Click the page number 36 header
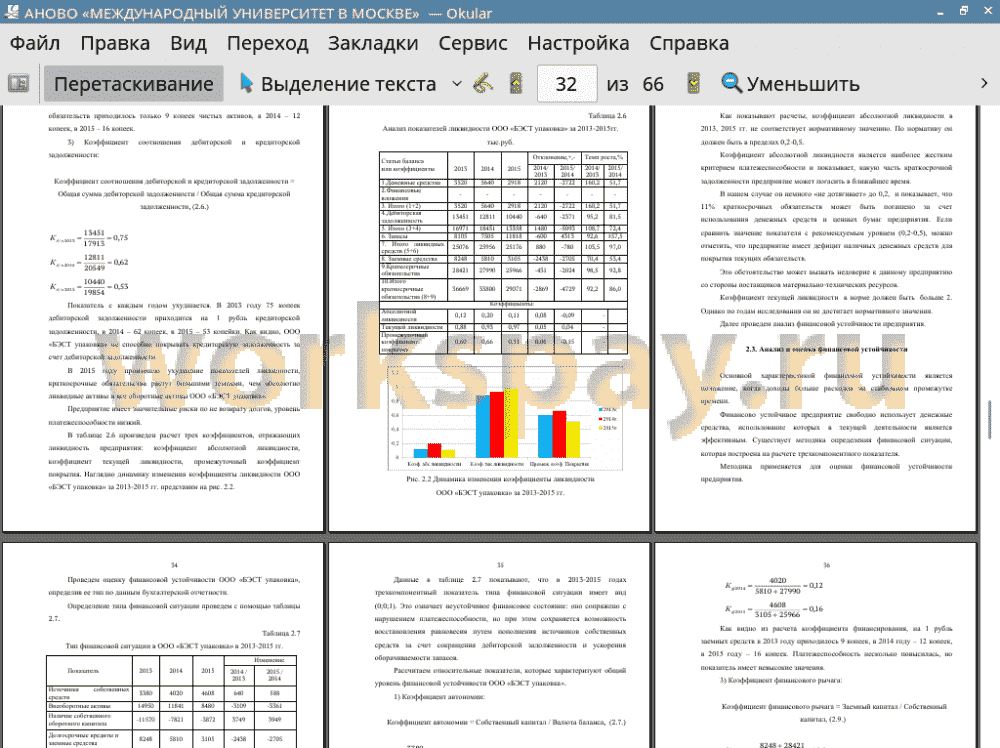 tap(827, 566)
